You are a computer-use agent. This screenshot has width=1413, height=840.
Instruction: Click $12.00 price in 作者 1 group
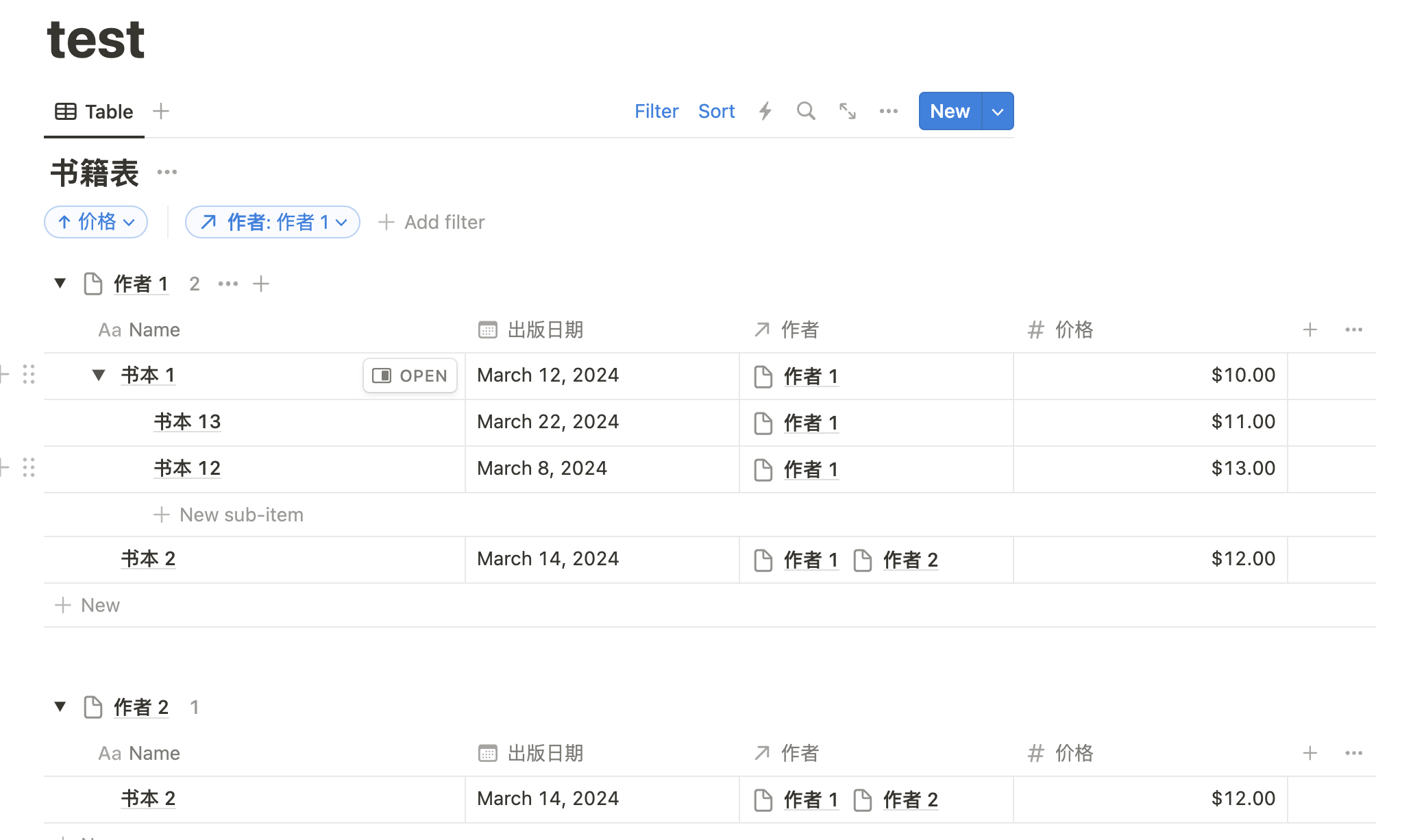point(1151,559)
